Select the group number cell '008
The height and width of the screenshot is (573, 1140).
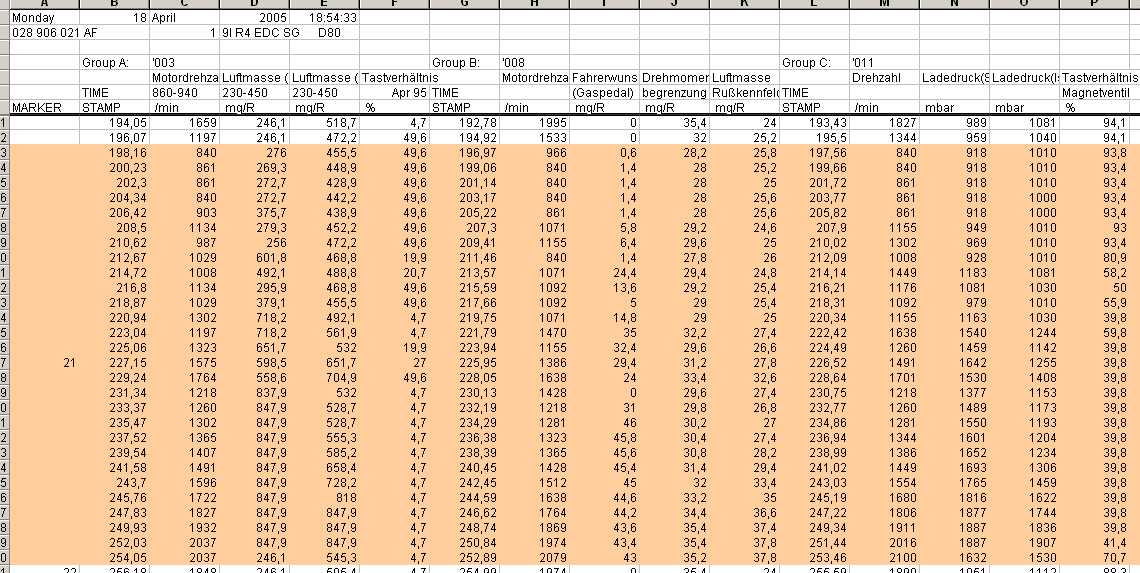(534, 63)
